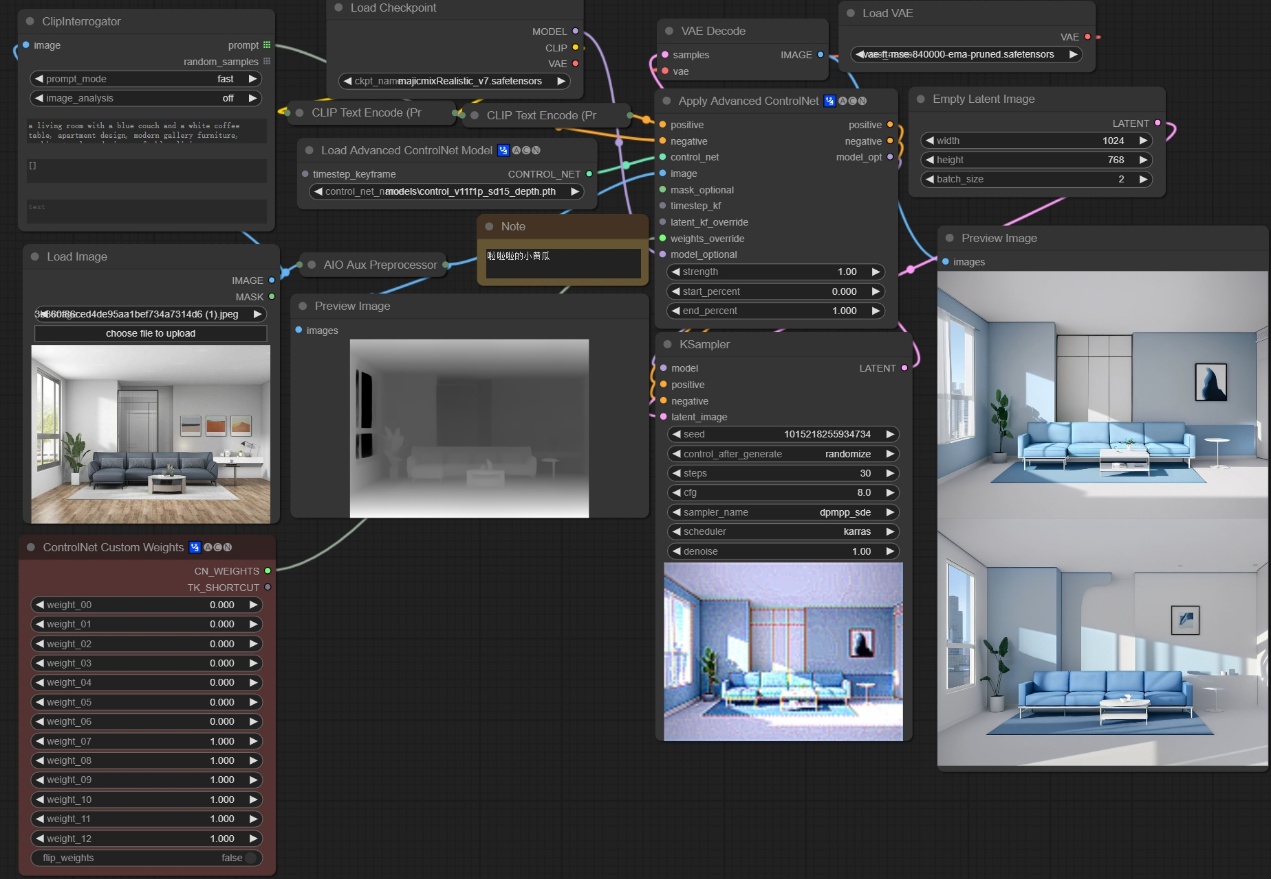Click the CN_WEIGHTS green output connector

267,570
